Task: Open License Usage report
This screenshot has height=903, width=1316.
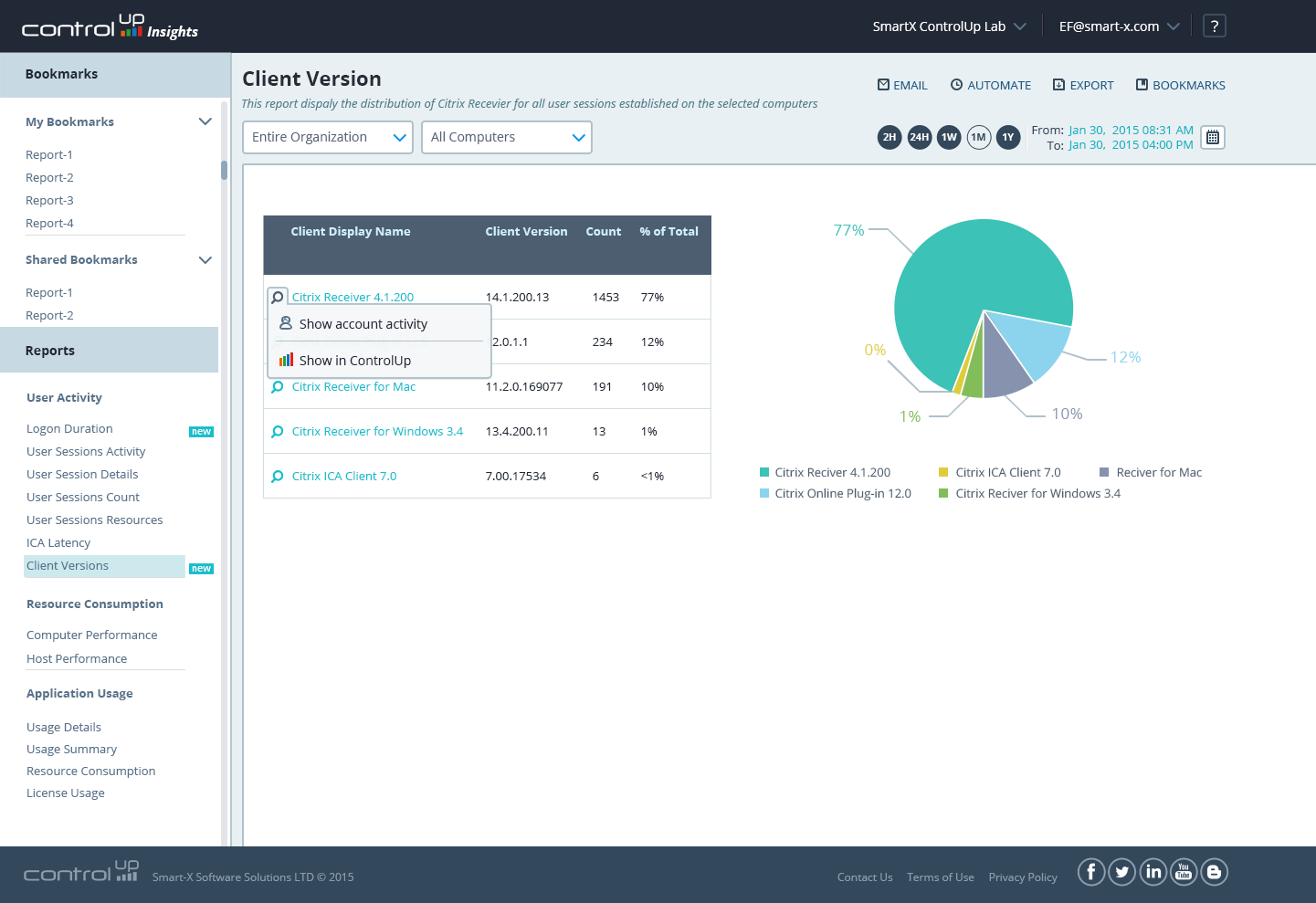Action: tap(66, 793)
